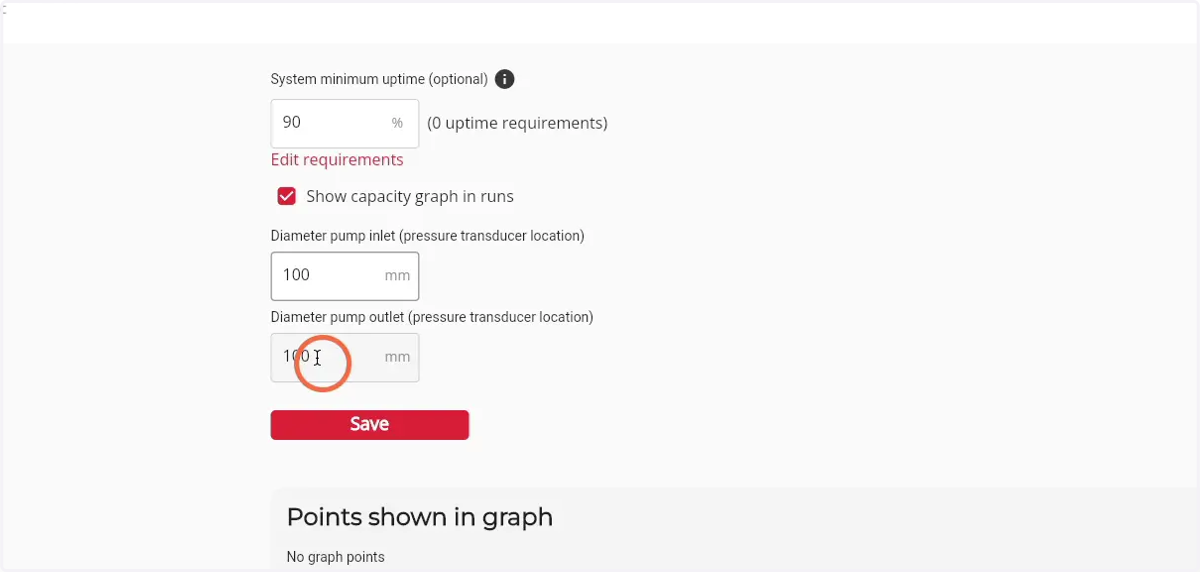This screenshot has height=572, width=1200.
Task: Click the '(0 uptime requirements)' text
Action: [x=517, y=123]
